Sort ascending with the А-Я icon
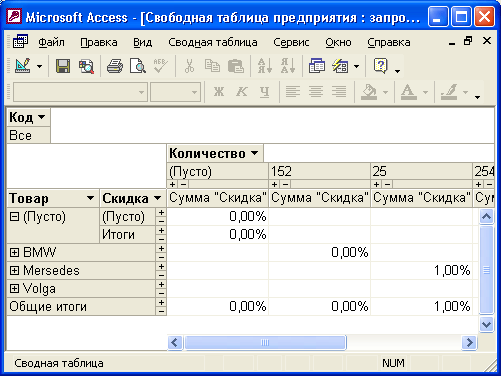The image size is (501, 376). pyautogui.click(x=265, y=66)
